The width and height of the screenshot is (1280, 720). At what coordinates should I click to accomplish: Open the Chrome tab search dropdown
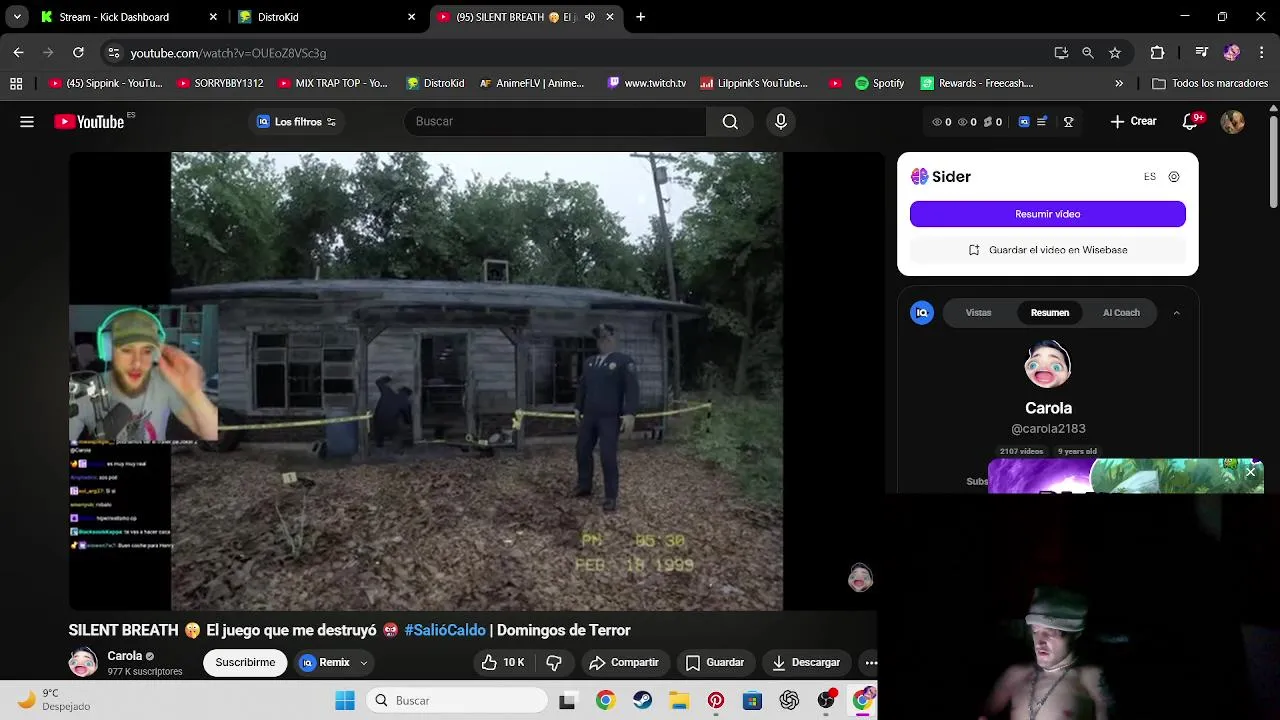[17, 17]
